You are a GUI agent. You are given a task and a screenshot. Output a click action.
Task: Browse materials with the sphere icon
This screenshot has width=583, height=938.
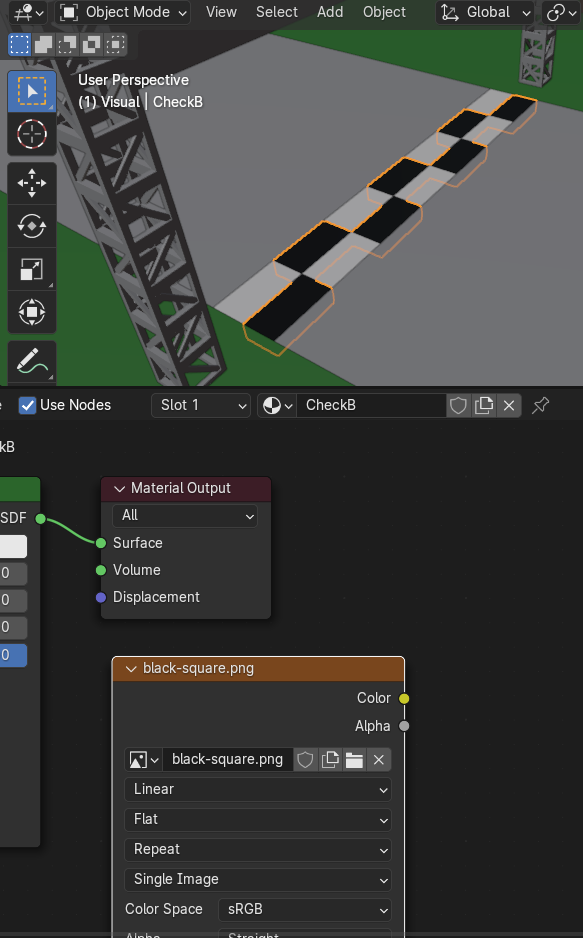277,406
